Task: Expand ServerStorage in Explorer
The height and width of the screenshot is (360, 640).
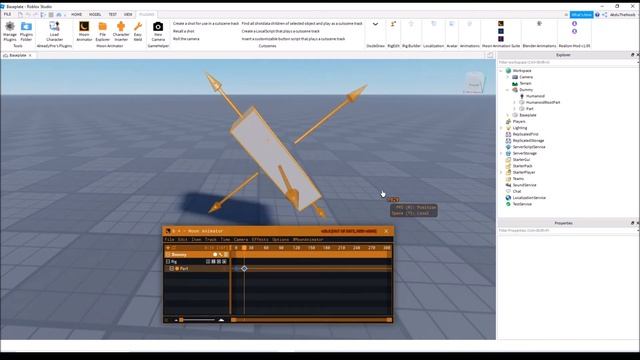Action: [501, 153]
